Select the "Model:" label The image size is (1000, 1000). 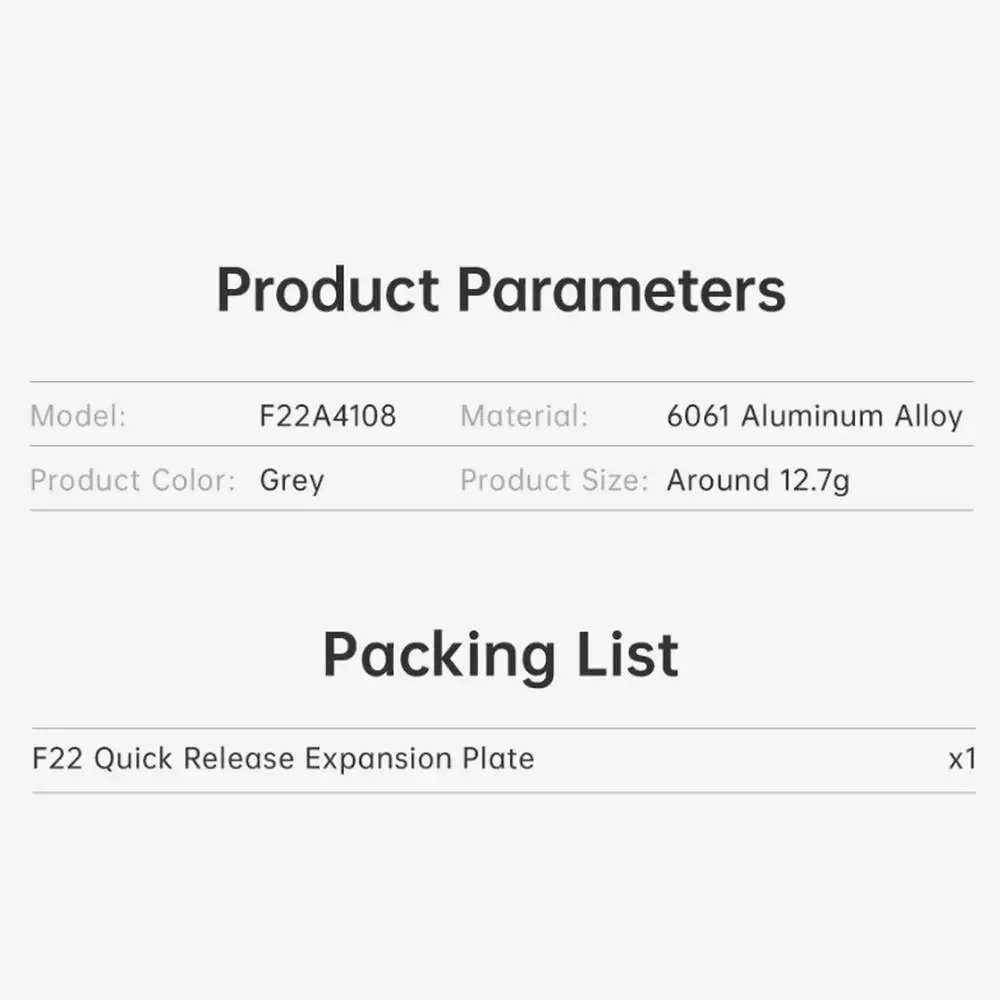78,416
